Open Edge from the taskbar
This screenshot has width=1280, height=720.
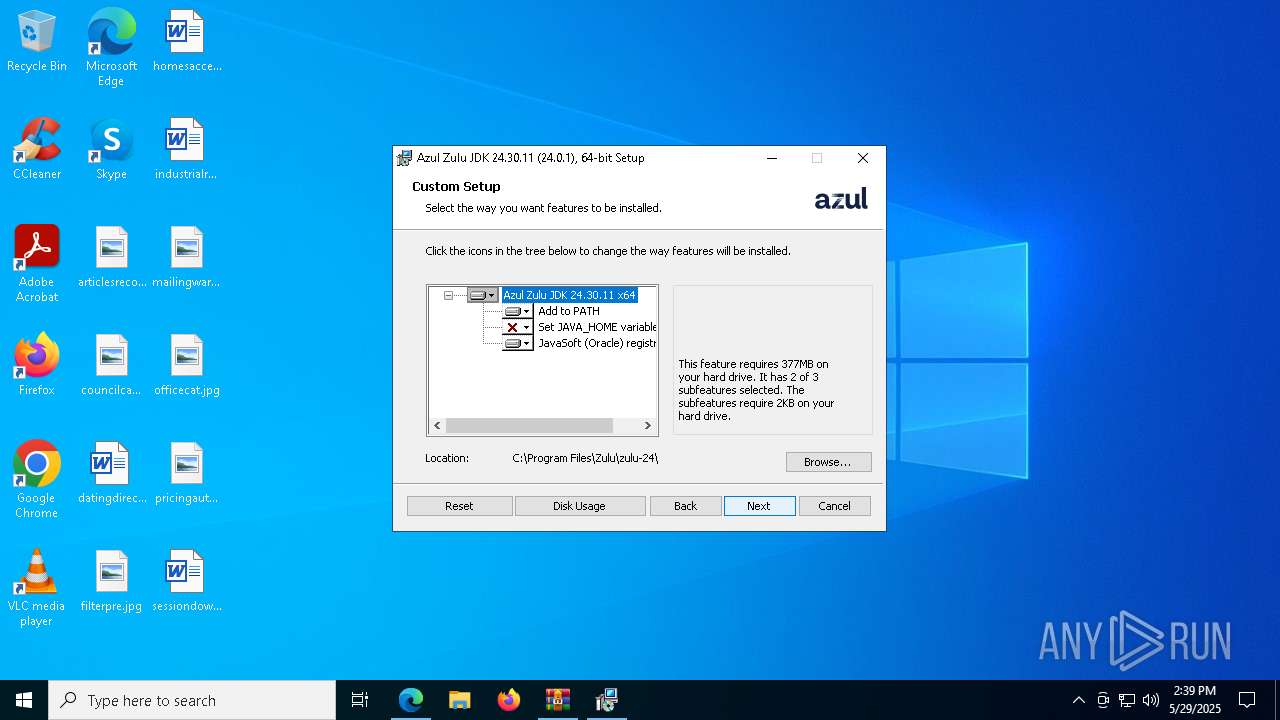pyautogui.click(x=411, y=700)
